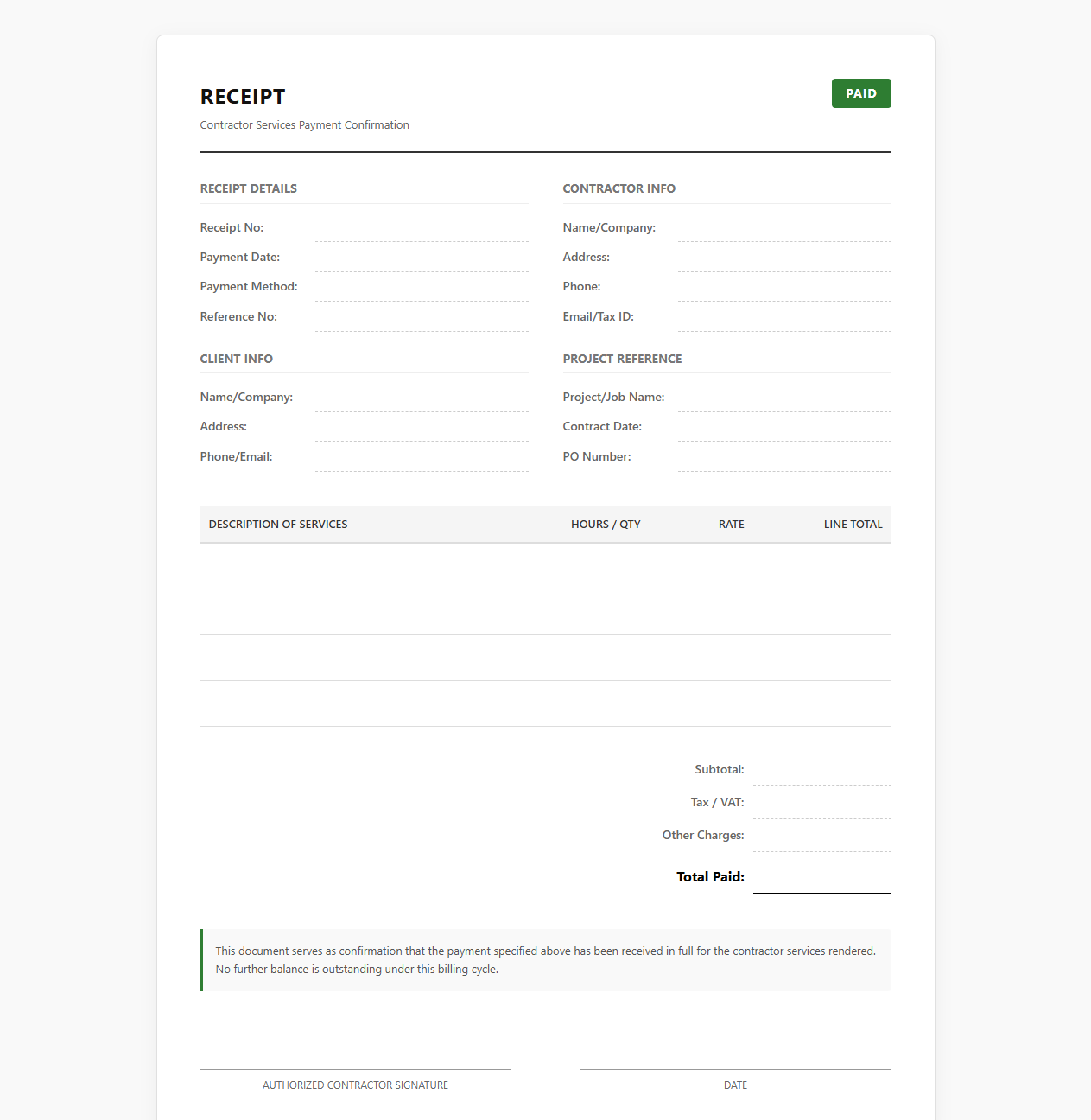Click the 'PO Number:' label
The image size is (1091, 1120).
click(597, 457)
